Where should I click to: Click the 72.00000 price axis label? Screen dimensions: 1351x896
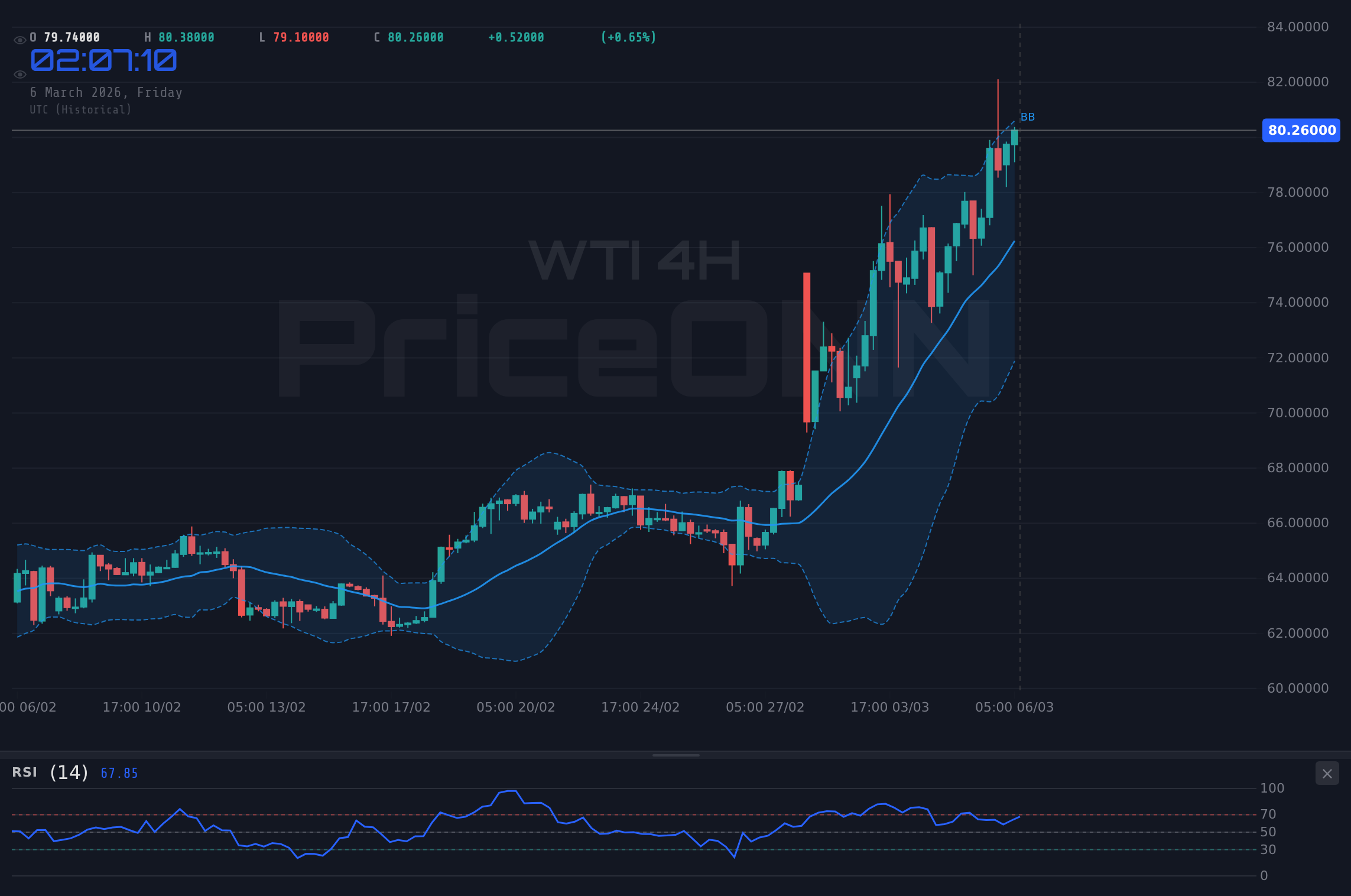1298,358
